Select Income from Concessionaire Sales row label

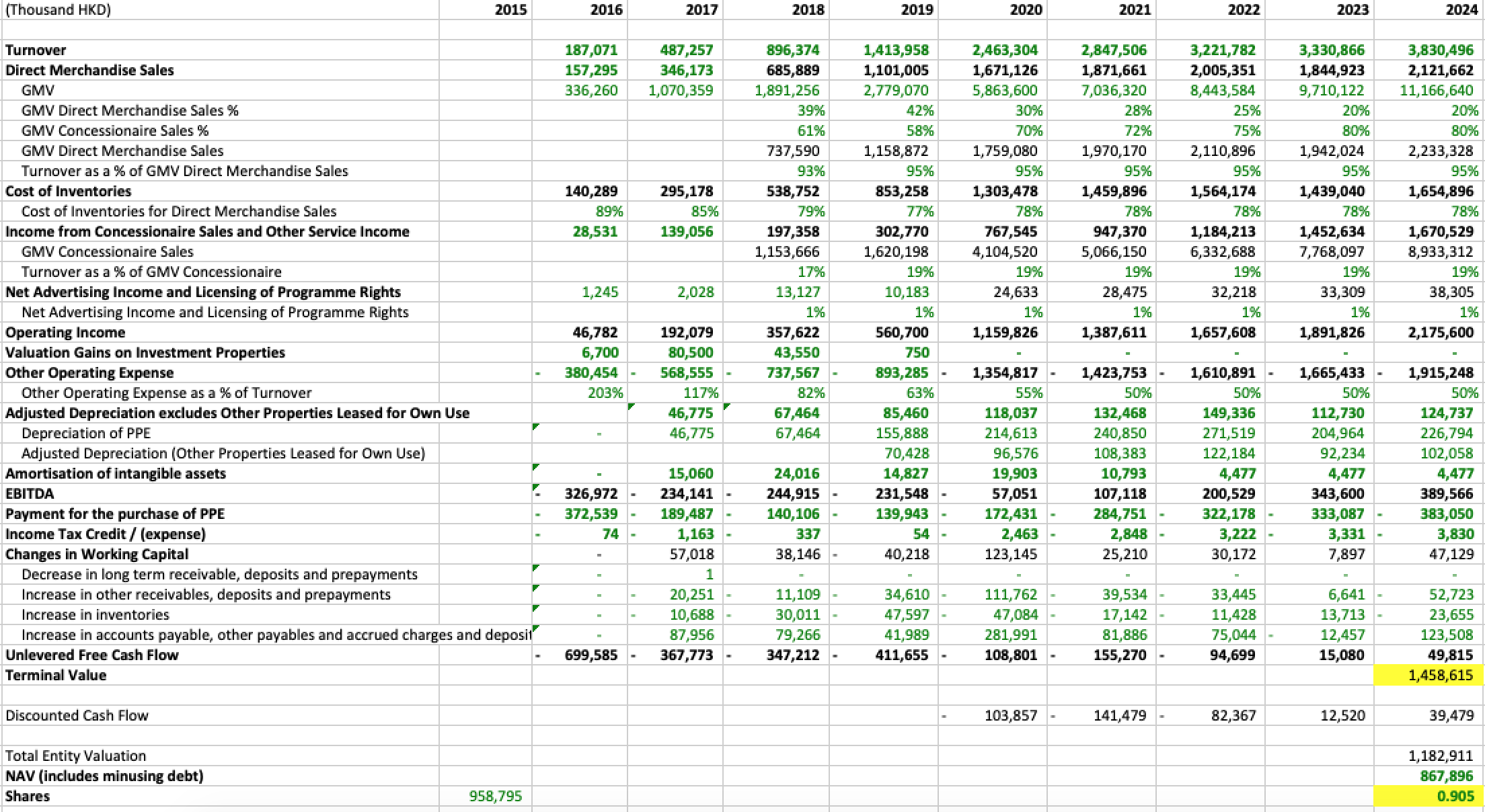click(x=207, y=232)
